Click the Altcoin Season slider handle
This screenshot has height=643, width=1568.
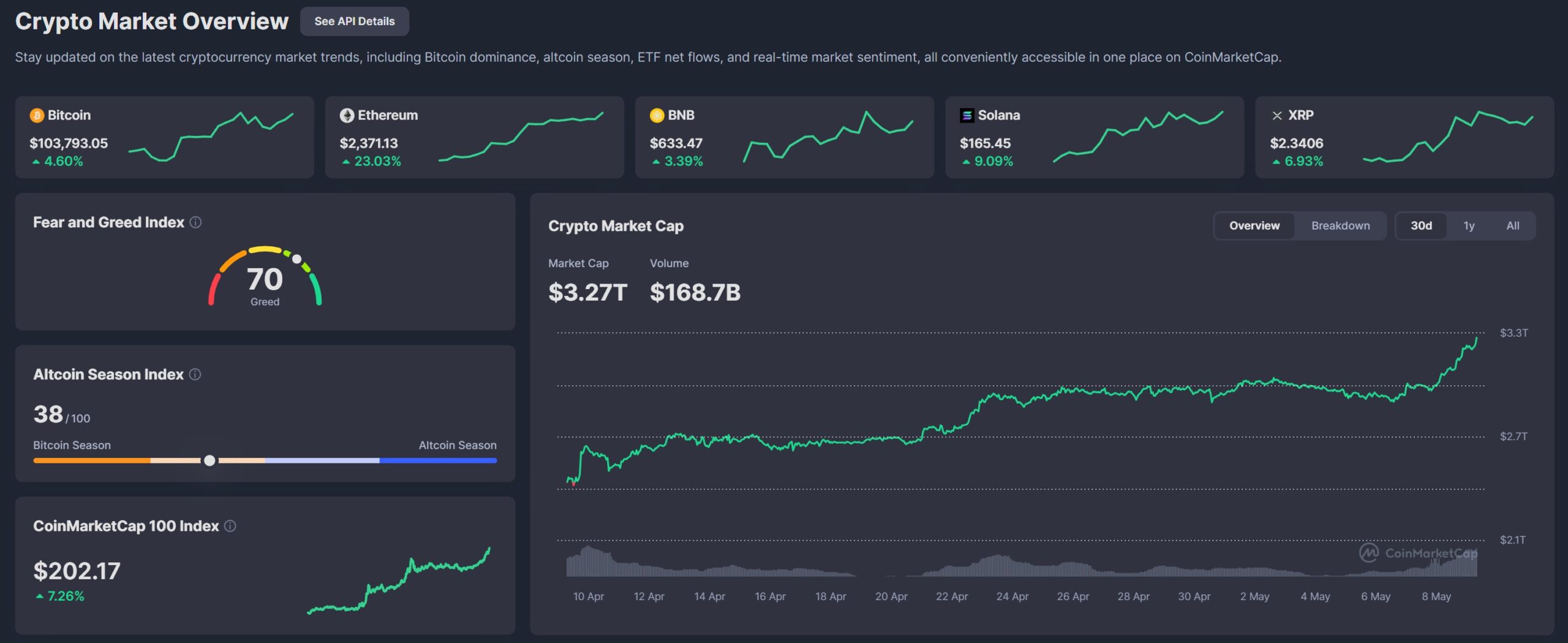coord(209,461)
